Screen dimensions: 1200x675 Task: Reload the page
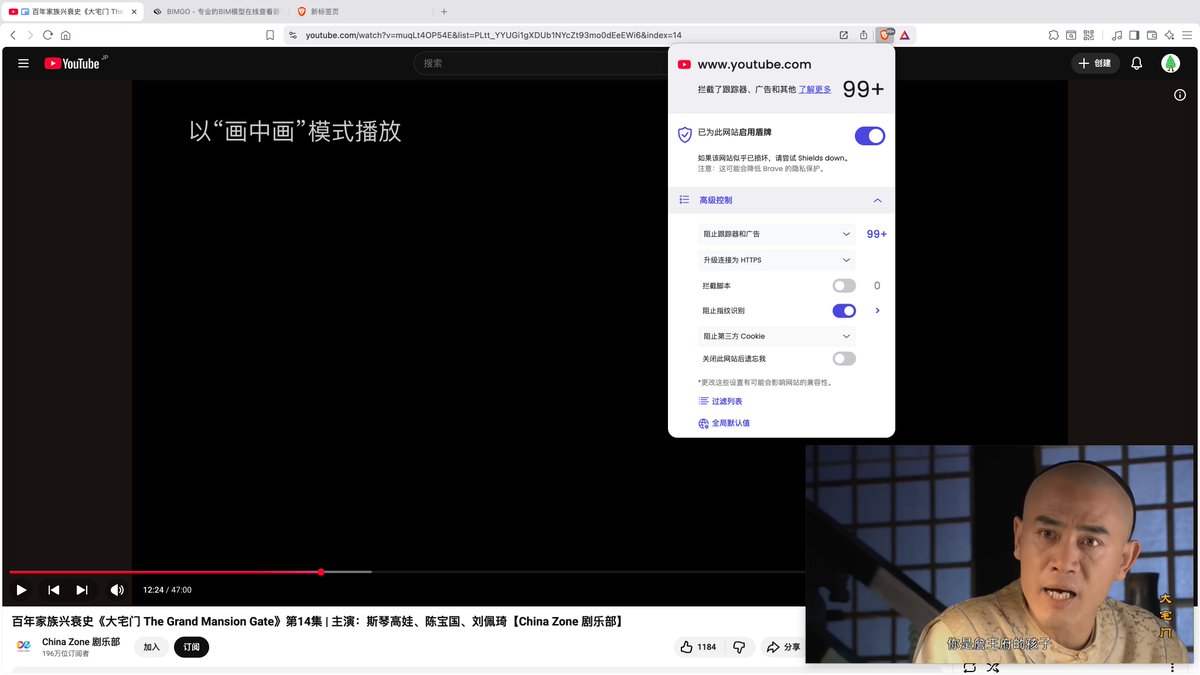pos(47,35)
